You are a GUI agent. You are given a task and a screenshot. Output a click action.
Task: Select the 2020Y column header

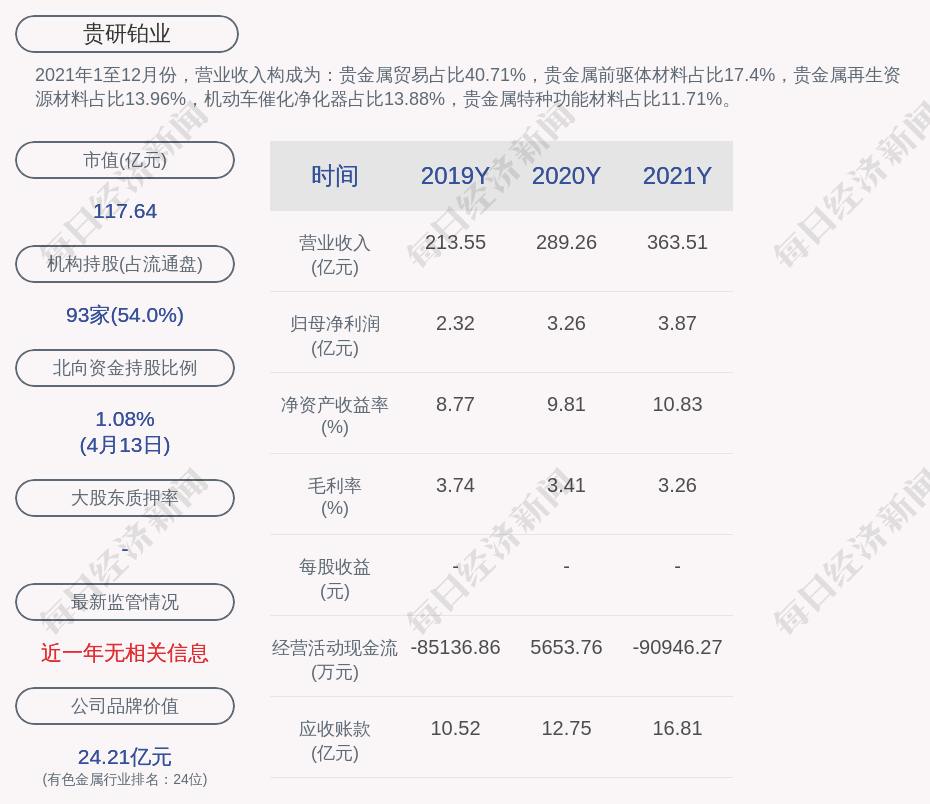tap(566, 176)
